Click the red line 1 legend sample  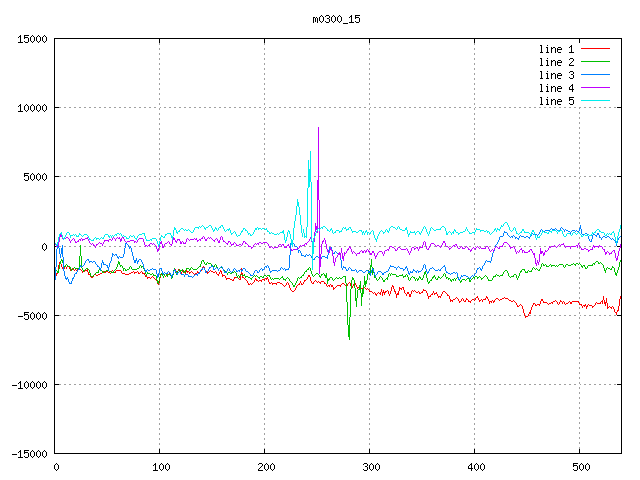pos(595,49)
